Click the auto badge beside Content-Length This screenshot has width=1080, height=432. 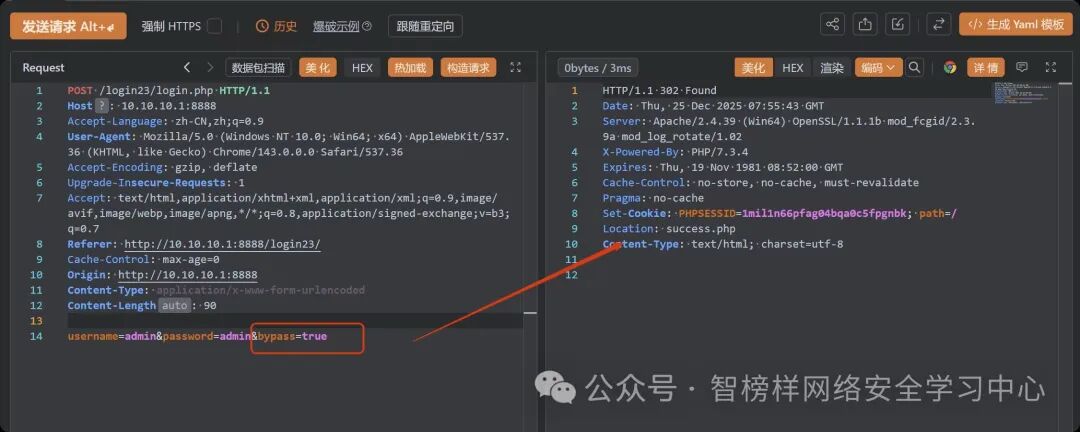coord(174,305)
